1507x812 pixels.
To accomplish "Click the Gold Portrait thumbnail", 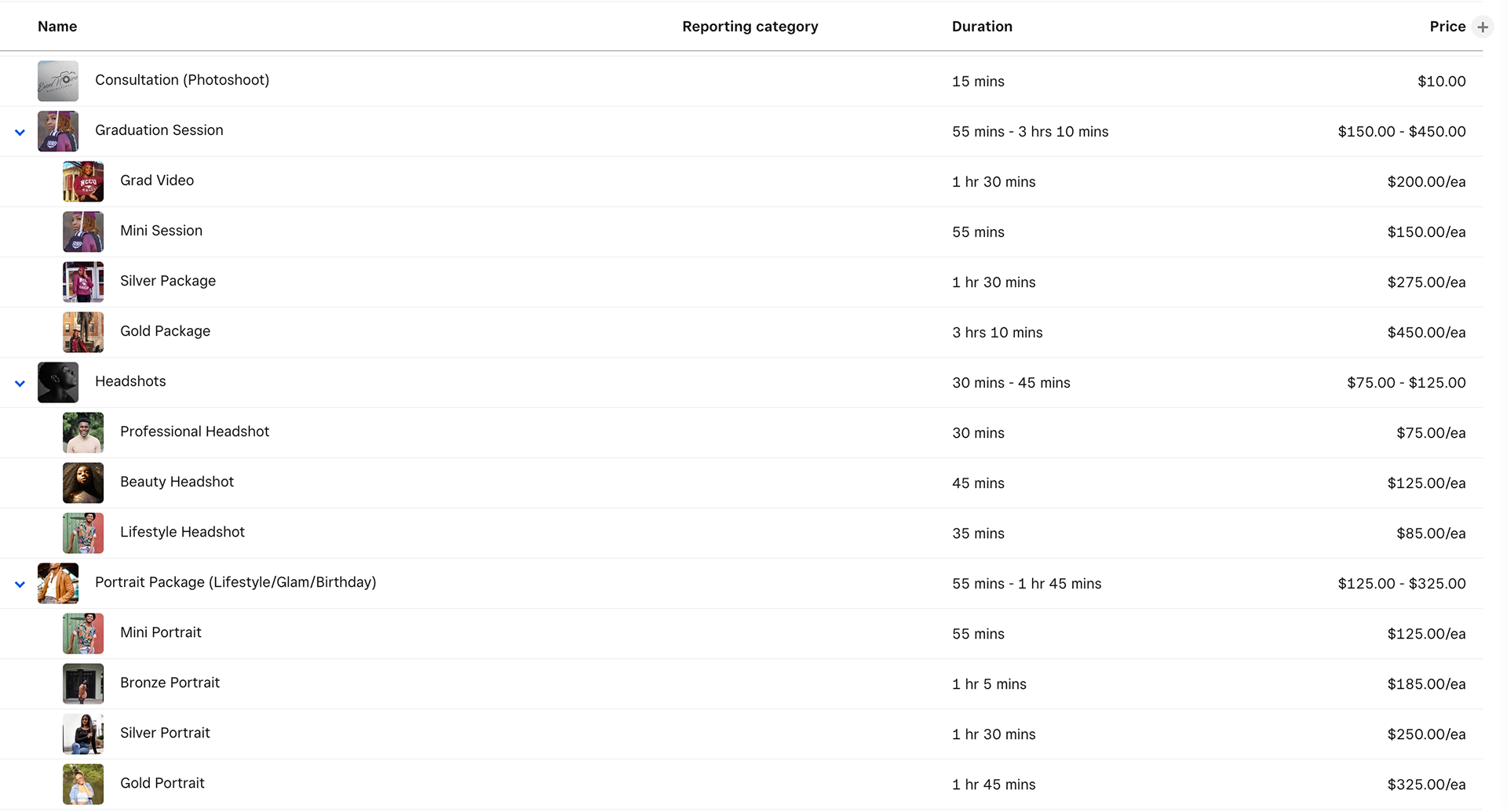I will point(83,784).
